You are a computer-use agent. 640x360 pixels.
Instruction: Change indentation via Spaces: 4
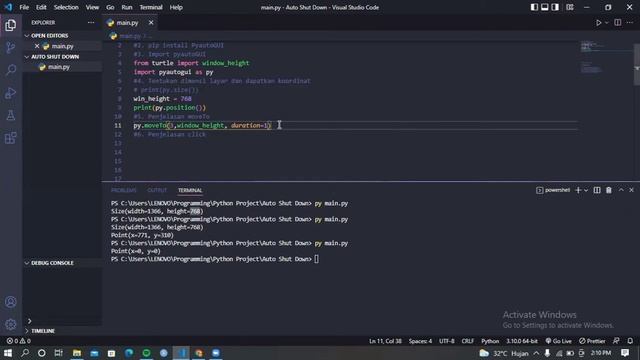420,341
